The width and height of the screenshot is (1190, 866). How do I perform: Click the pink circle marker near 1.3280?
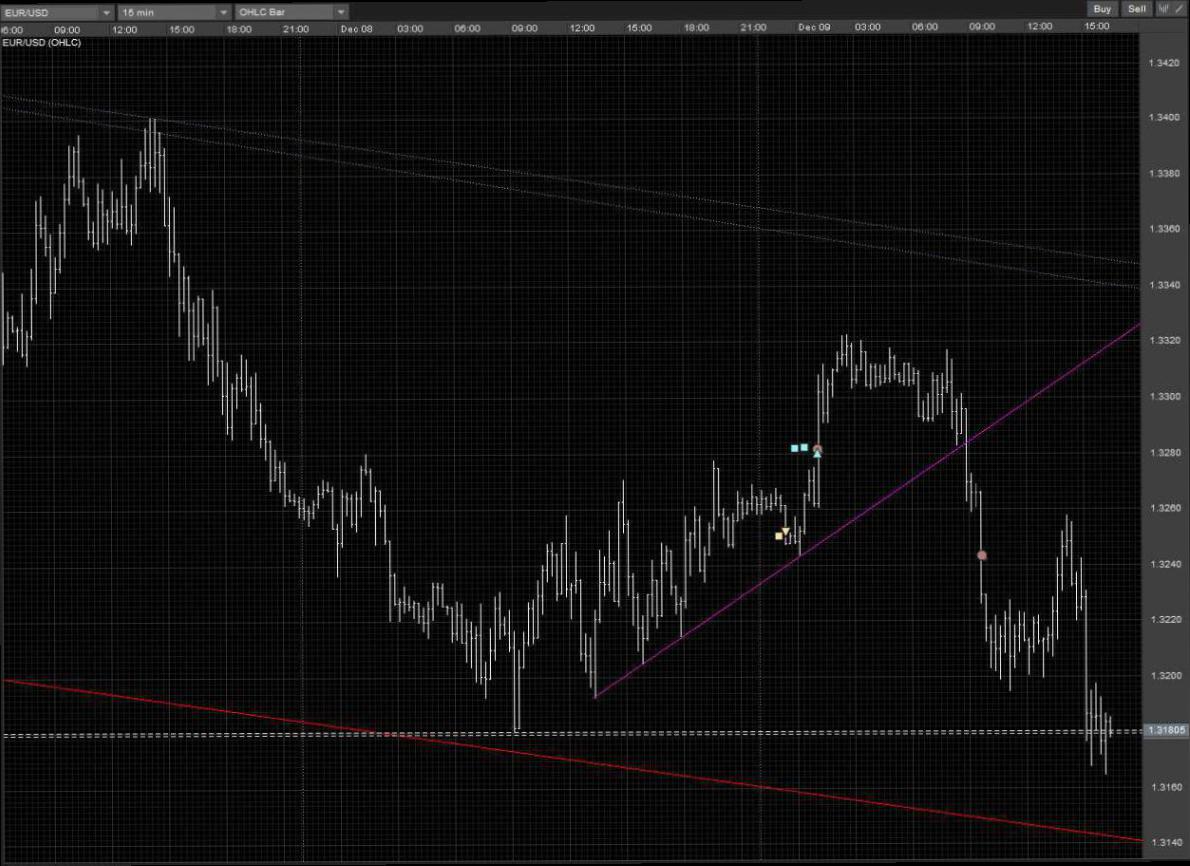pyautogui.click(x=817, y=449)
